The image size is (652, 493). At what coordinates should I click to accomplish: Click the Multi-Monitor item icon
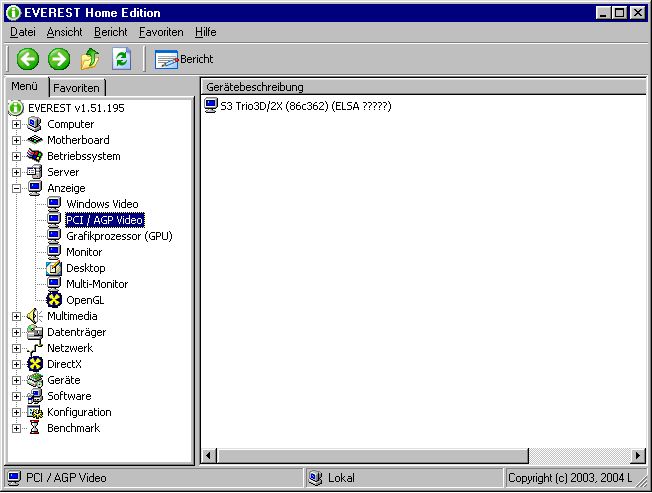point(54,284)
